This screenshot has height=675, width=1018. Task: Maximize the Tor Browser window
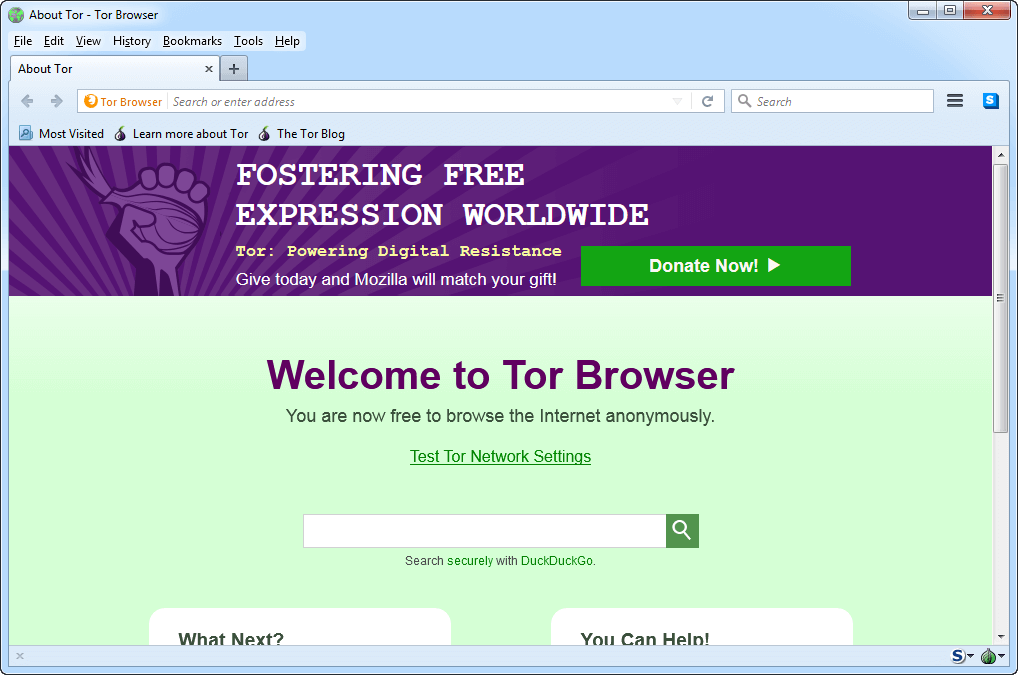click(x=950, y=10)
